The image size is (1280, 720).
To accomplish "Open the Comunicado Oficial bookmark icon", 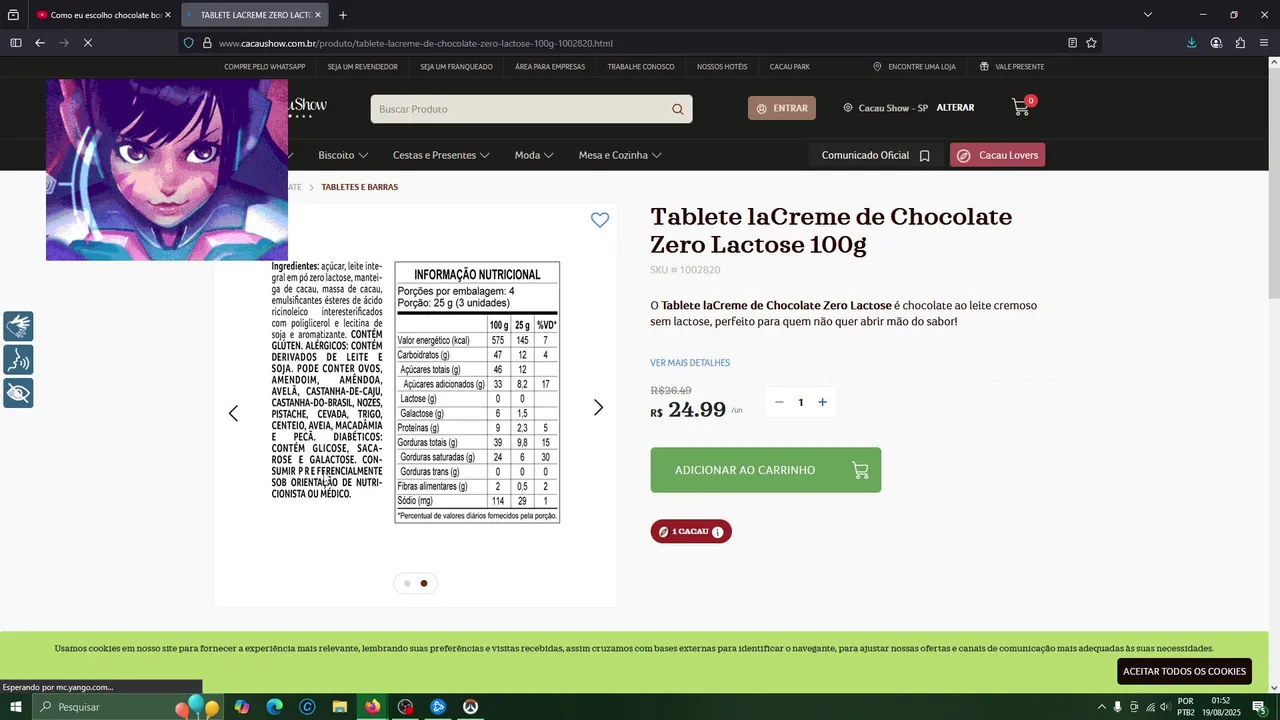I will pos(925,156).
